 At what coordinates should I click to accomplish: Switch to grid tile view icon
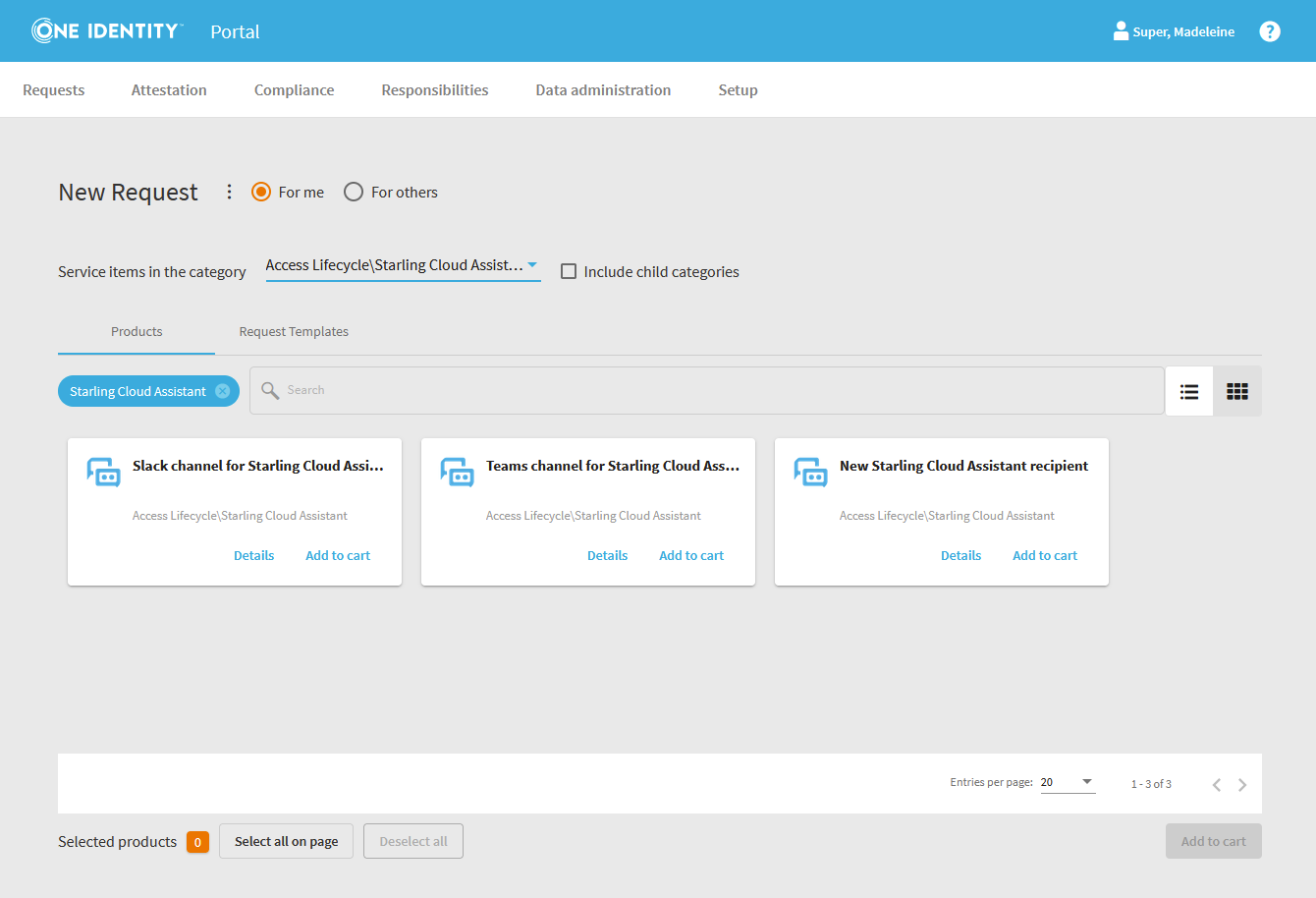pyautogui.click(x=1237, y=392)
